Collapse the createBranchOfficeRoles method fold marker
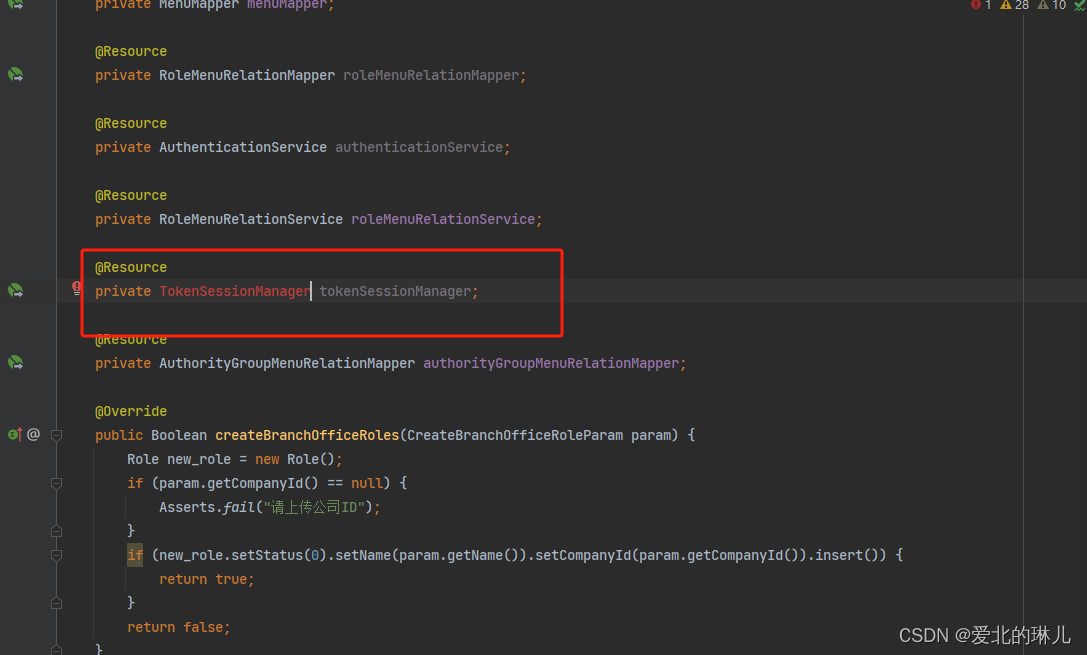The width and height of the screenshot is (1087, 655). pyautogui.click(x=57, y=435)
